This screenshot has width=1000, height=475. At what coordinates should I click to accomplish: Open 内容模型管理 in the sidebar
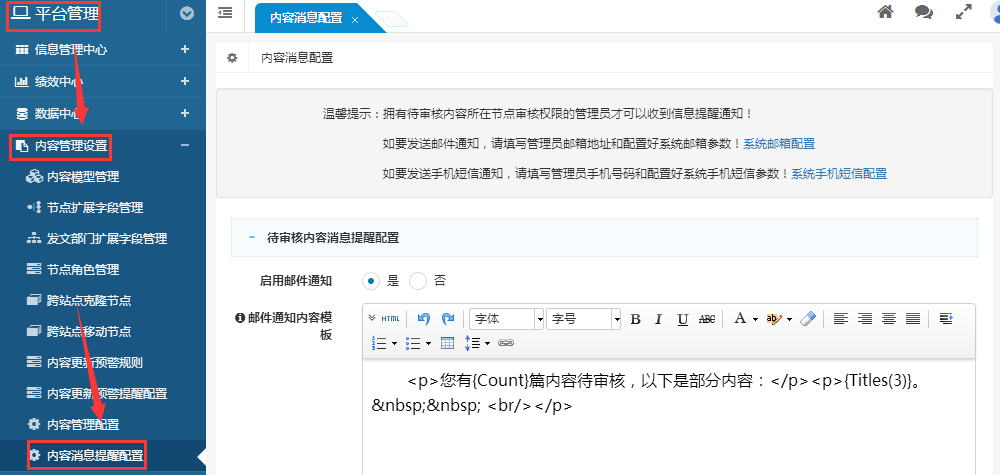pyautogui.click(x=82, y=177)
